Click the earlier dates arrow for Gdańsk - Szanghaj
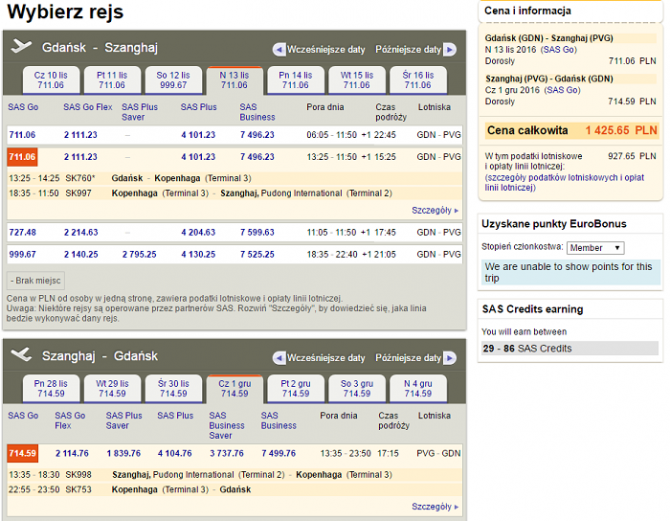Screen dimensions: 670x521 pos(279,50)
